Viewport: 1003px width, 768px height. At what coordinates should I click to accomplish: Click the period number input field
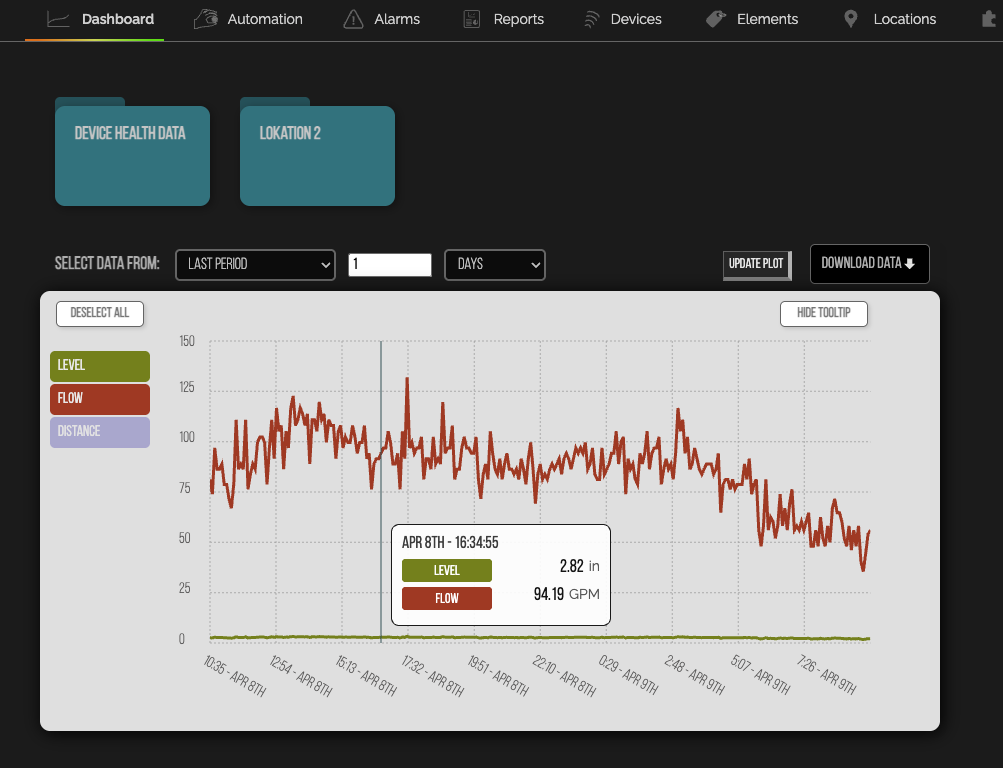click(390, 265)
